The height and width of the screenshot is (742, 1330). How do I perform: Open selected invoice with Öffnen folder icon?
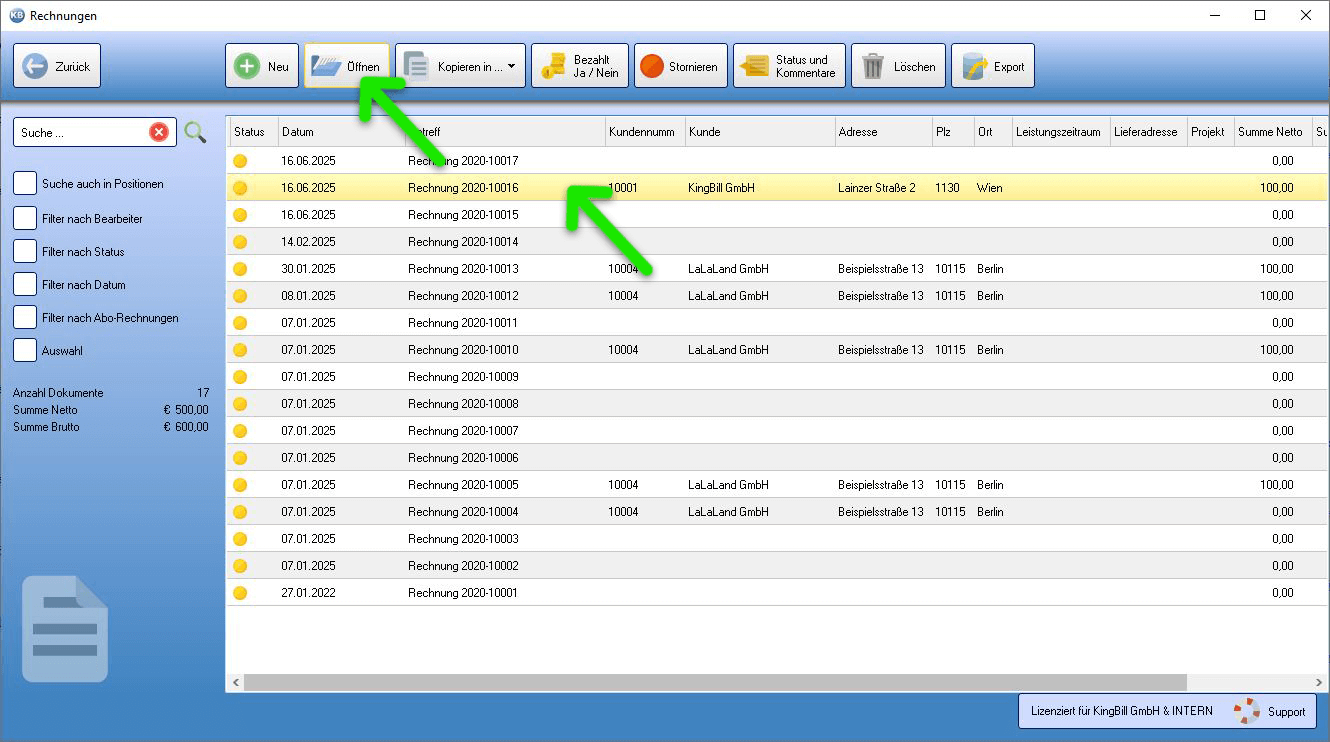(326, 66)
